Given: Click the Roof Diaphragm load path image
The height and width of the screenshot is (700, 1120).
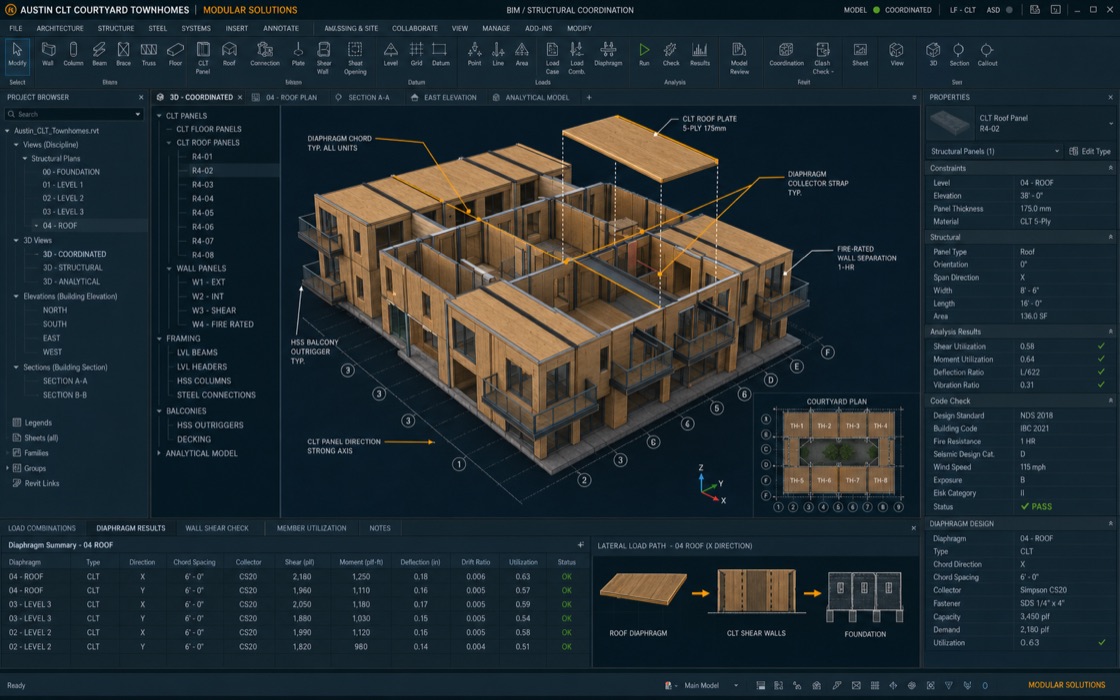Looking at the screenshot, I should [643, 588].
